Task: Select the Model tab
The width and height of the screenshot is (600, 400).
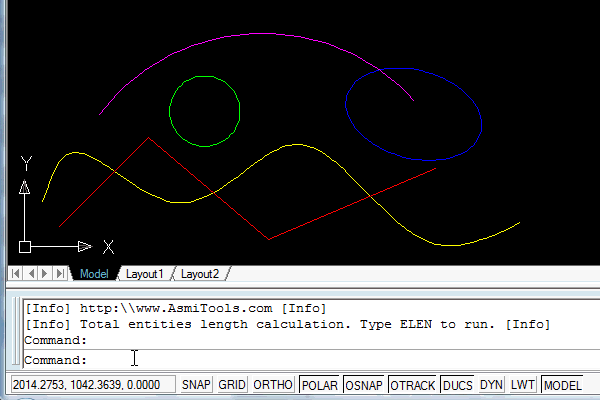Action: [x=94, y=274]
